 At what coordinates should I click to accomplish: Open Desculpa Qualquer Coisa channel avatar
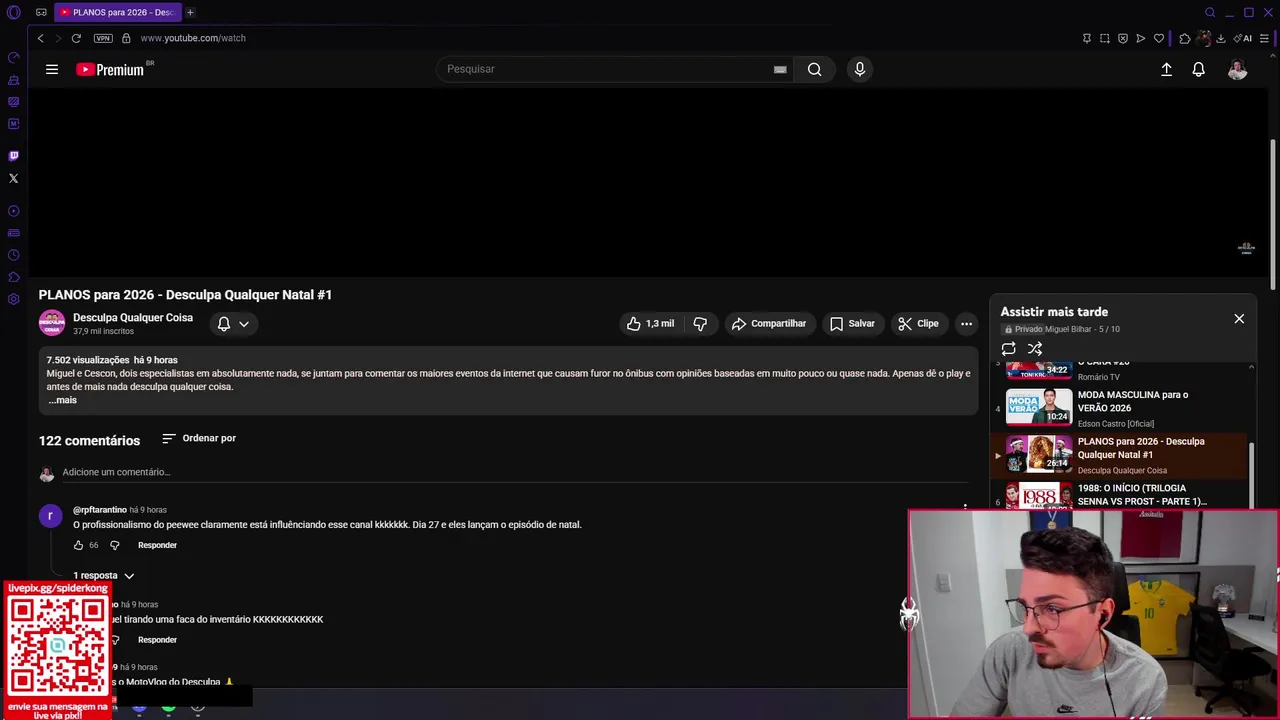[x=52, y=323]
